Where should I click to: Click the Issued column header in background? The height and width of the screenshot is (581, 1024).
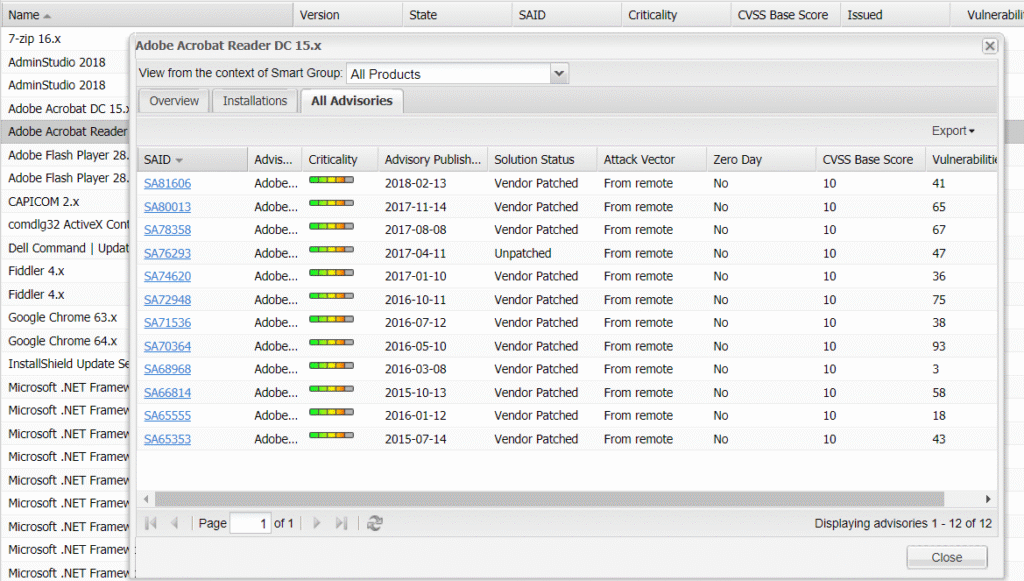point(895,14)
